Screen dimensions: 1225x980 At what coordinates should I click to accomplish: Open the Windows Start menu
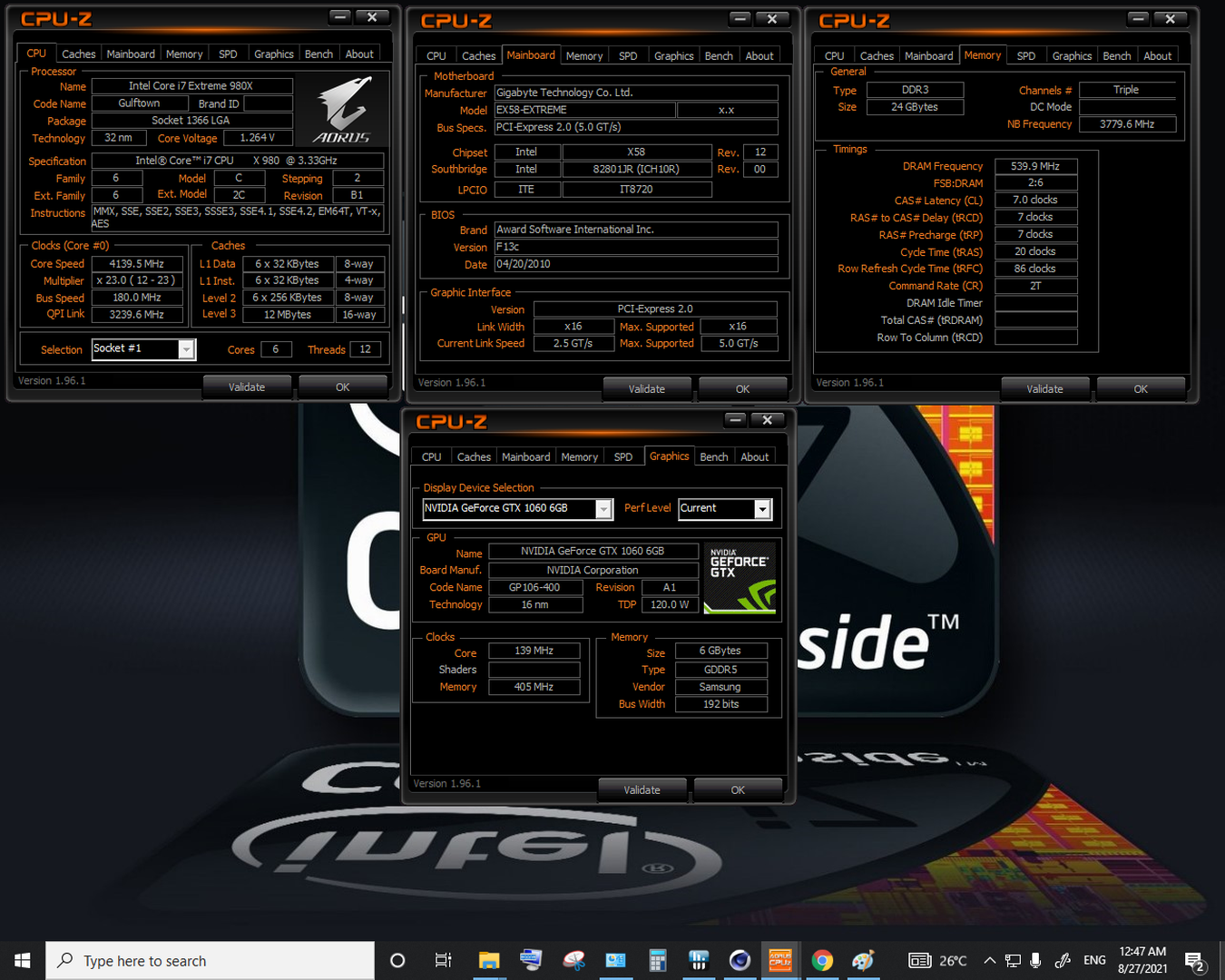(x=23, y=960)
